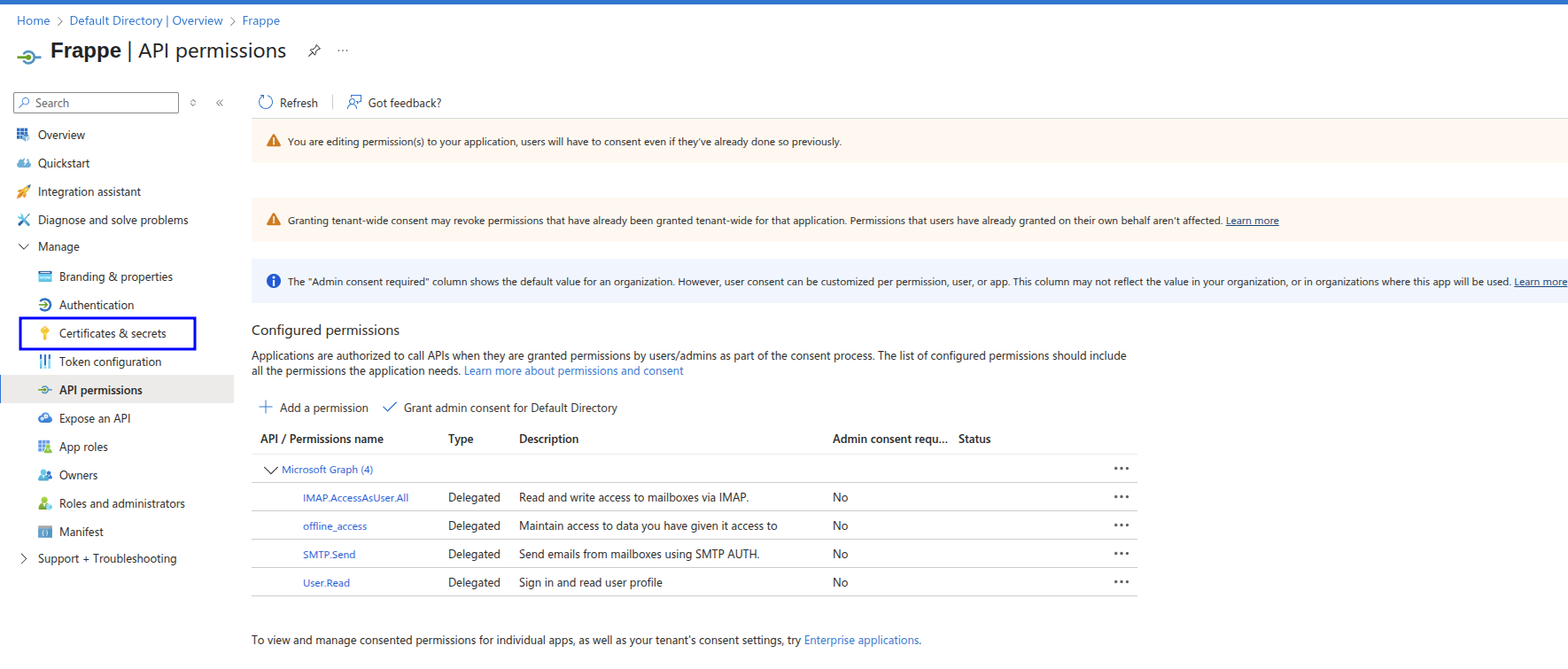The width and height of the screenshot is (1568, 669).
Task: Open more options for User.Read row
Action: click(x=1121, y=582)
